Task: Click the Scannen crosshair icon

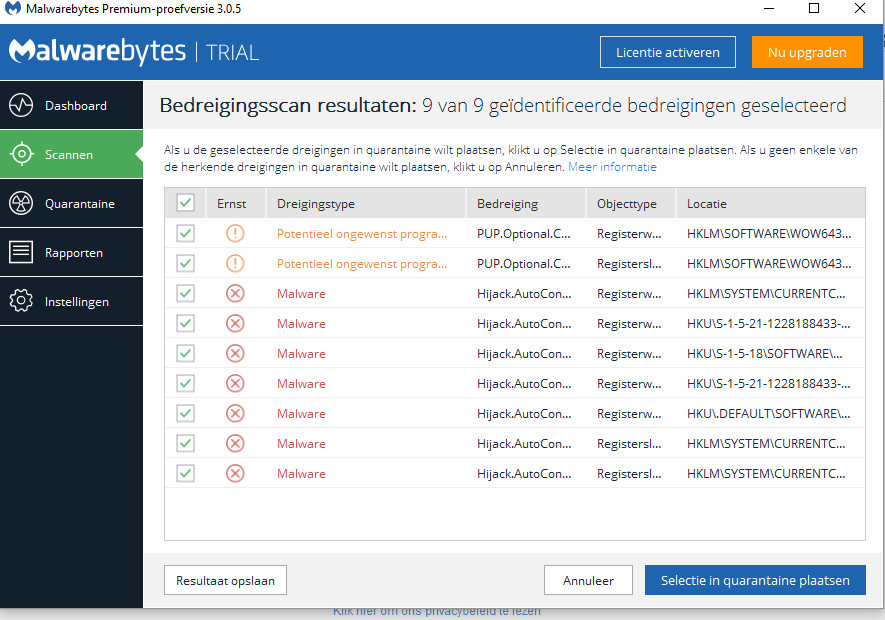Action: click(x=21, y=155)
